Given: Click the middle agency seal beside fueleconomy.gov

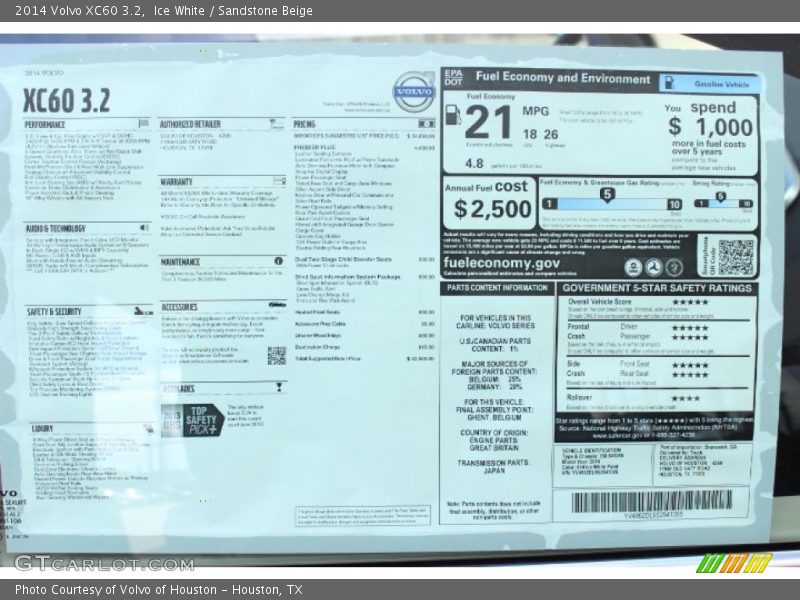Looking at the screenshot, I should (654, 267).
